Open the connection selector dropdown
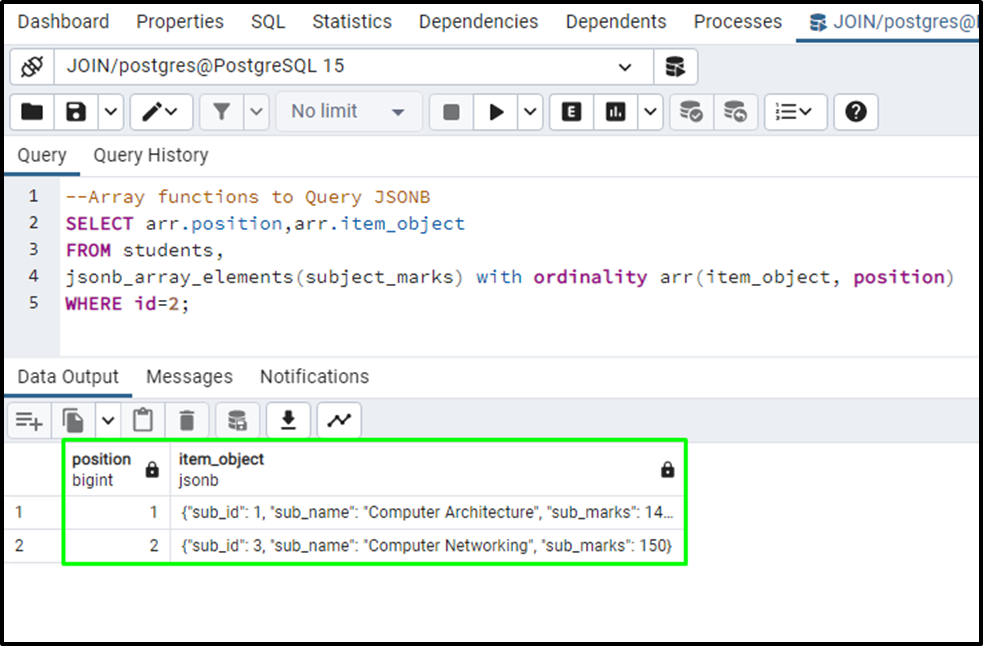Screen dimensions: 983x646 625,67
